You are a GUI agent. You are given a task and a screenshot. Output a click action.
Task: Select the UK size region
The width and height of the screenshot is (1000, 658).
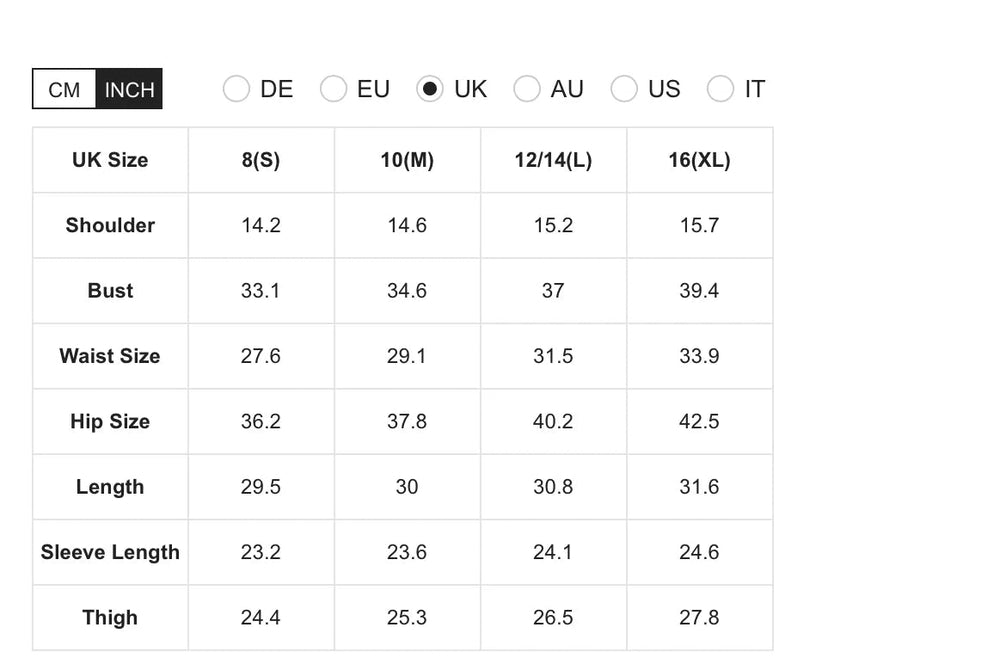(x=430, y=89)
